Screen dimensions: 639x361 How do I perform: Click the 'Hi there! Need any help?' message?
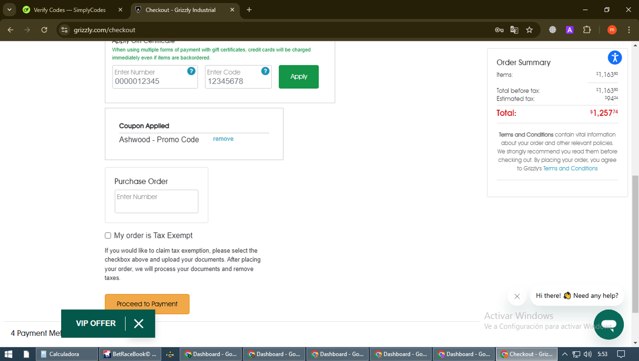coord(577,296)
